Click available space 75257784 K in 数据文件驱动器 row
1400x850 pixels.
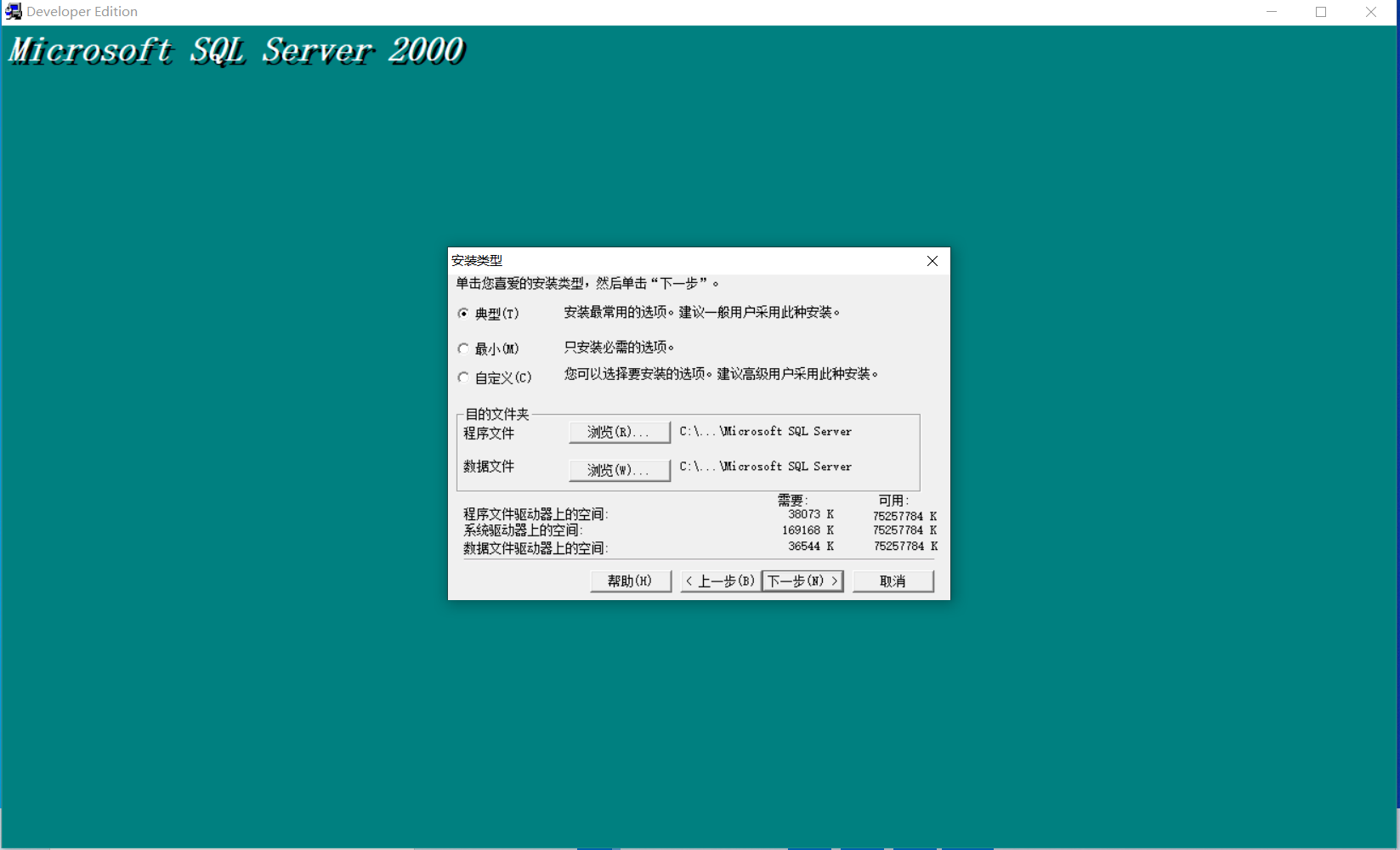904,547
